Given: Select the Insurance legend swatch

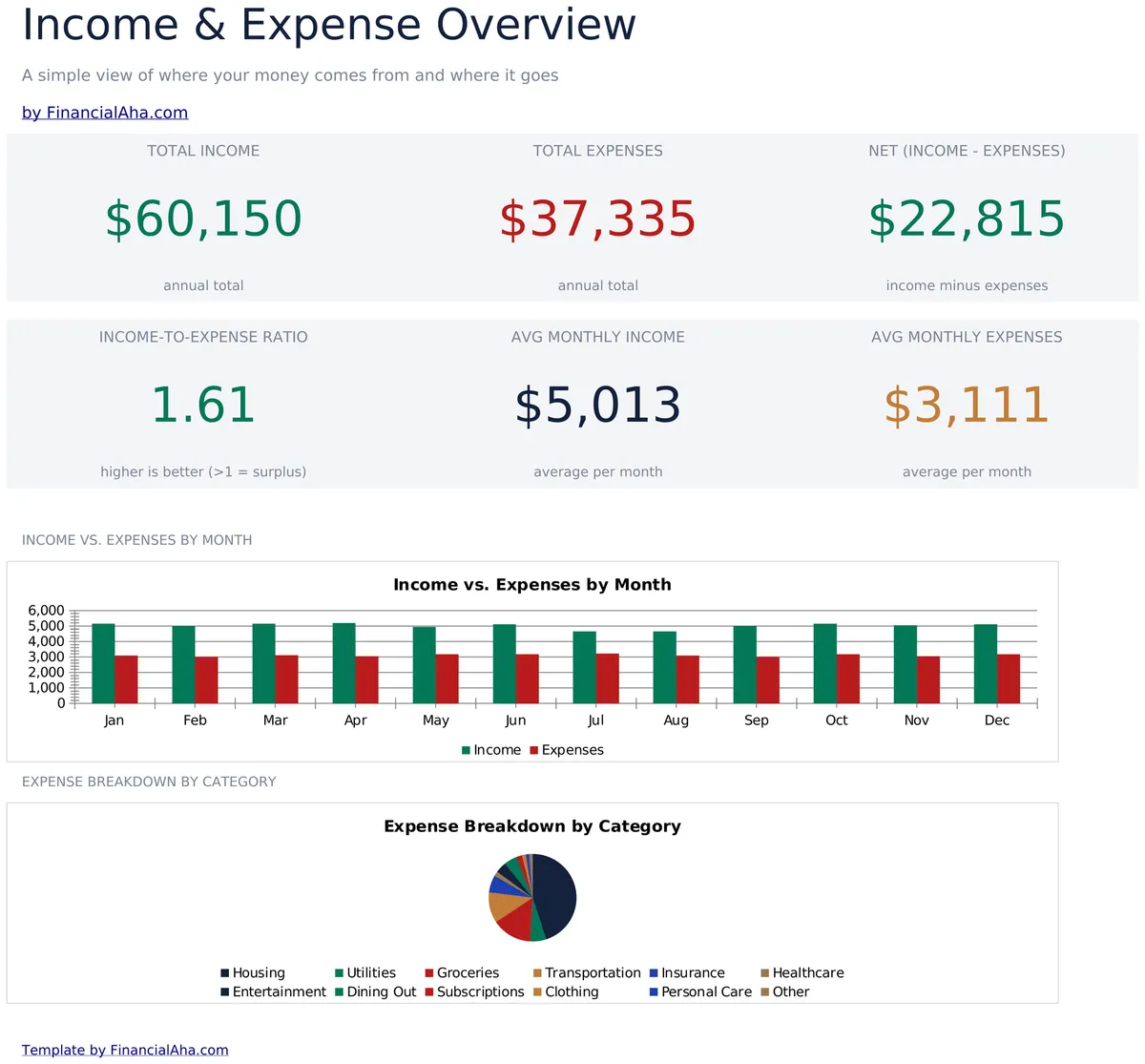Looking at the screenshot, I should coord(654,973).
